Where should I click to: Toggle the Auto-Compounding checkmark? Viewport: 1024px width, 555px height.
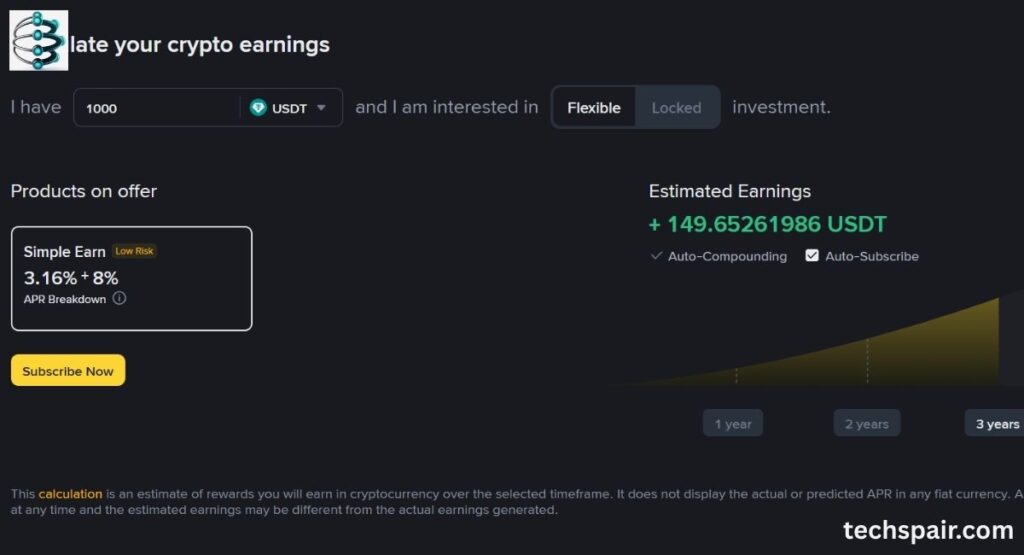point(656,256)
